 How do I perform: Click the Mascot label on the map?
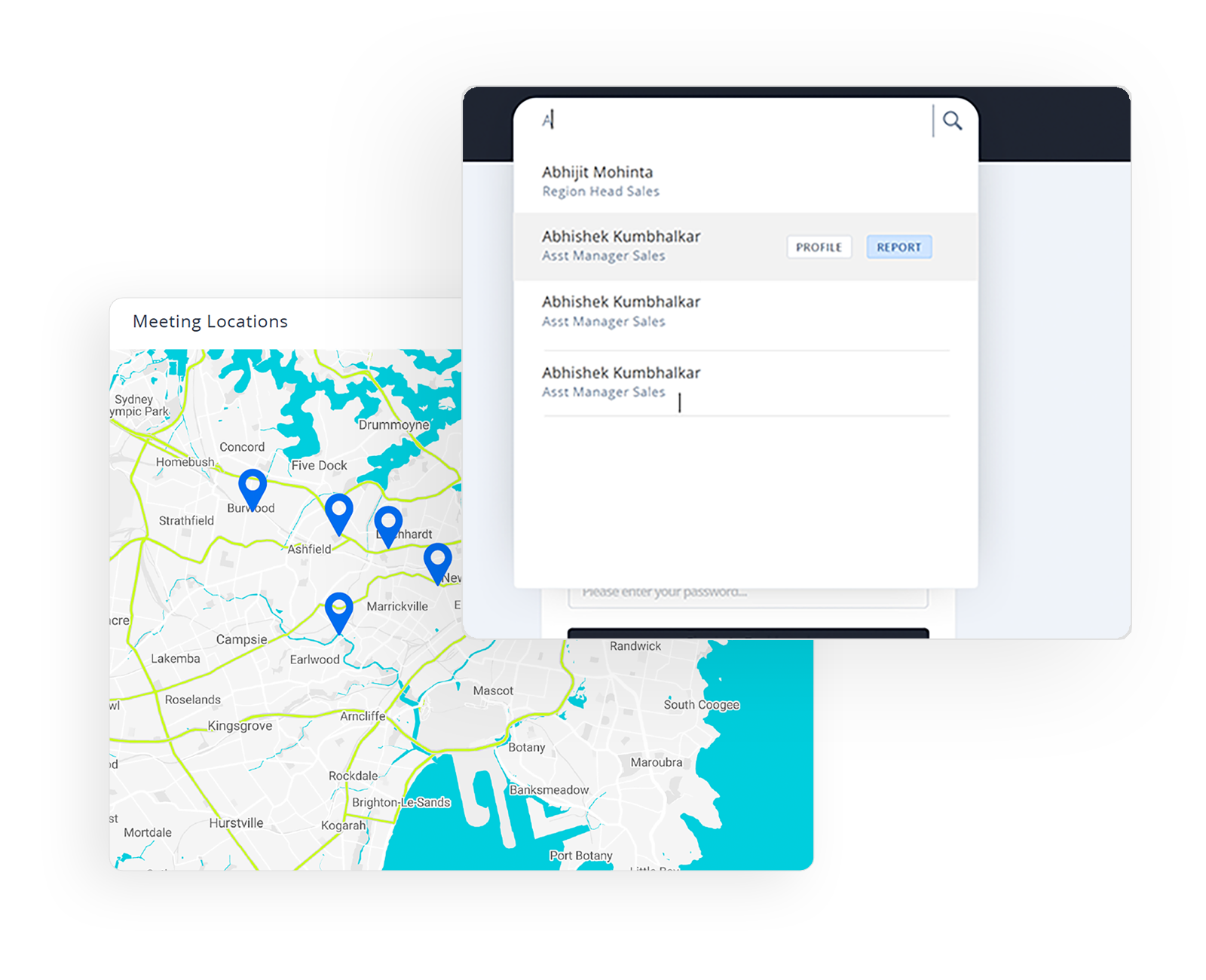click(x=493, y=691)
